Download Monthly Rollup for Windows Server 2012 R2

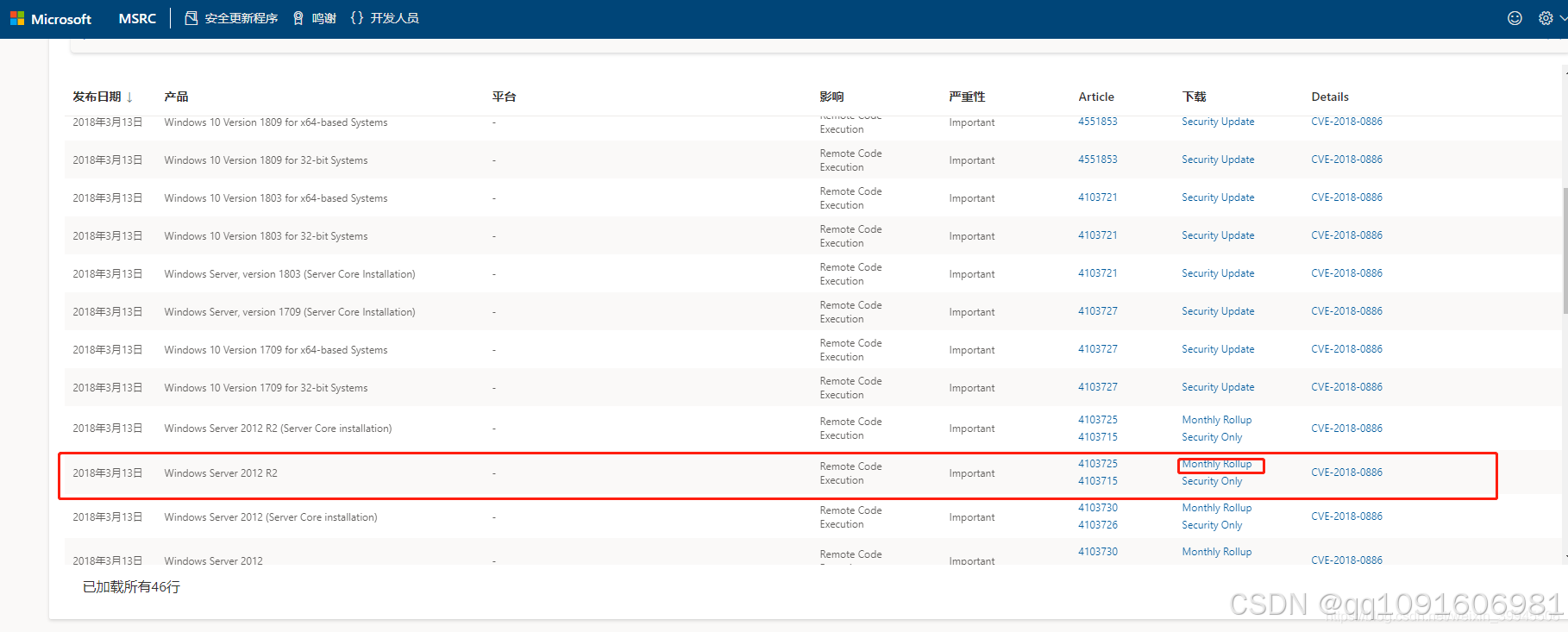1216,464
